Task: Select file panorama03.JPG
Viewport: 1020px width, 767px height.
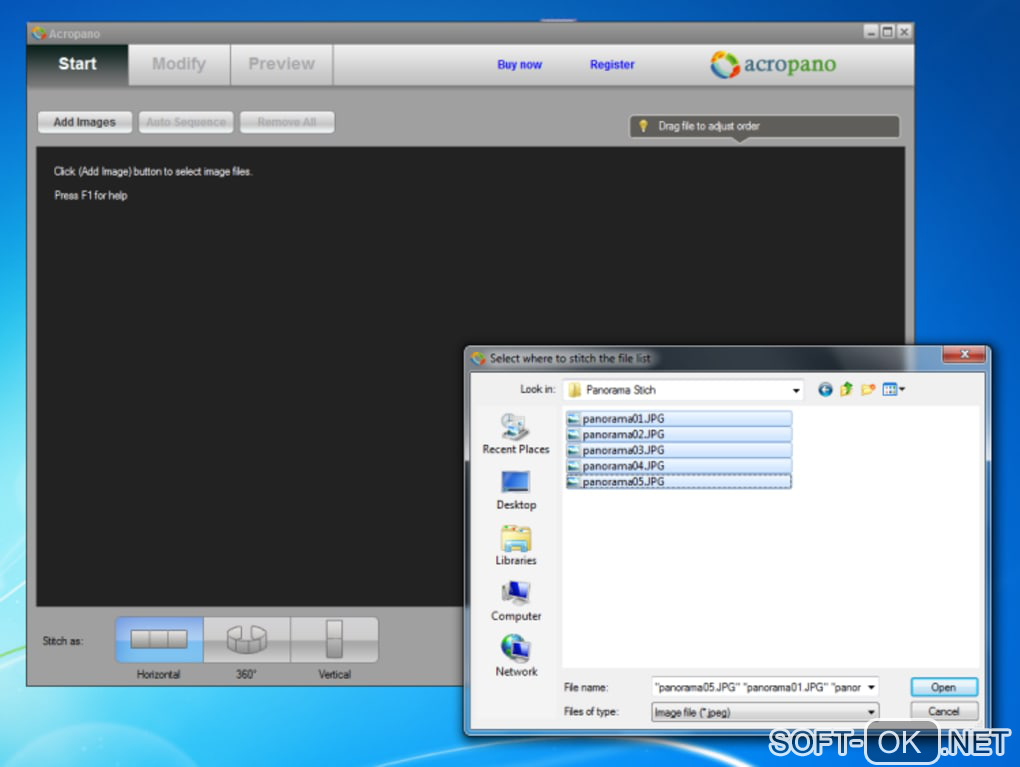Action: tap(679, 450)
